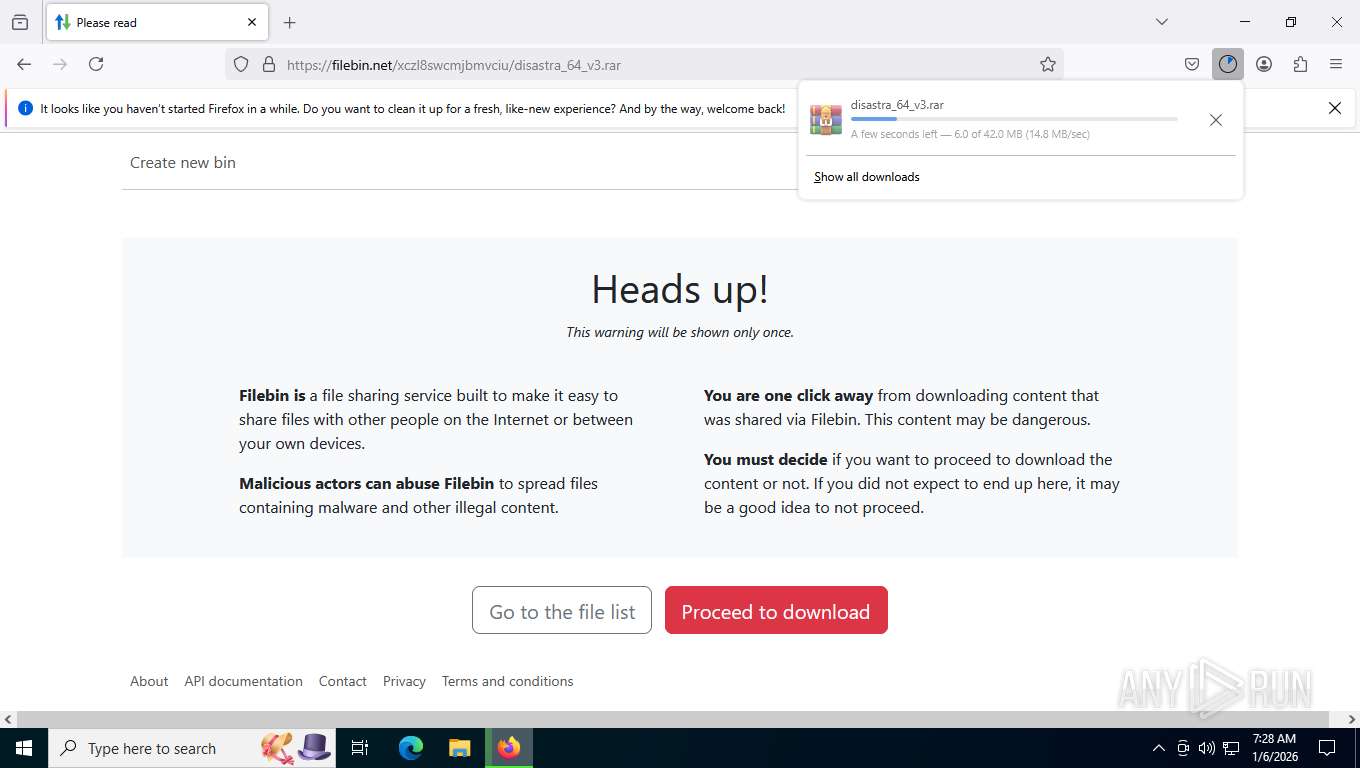Image resolution: width=1360 pixels, height=768 pixels.
Task: Click the horizontal scrollbar track
Action: [673, 719]
